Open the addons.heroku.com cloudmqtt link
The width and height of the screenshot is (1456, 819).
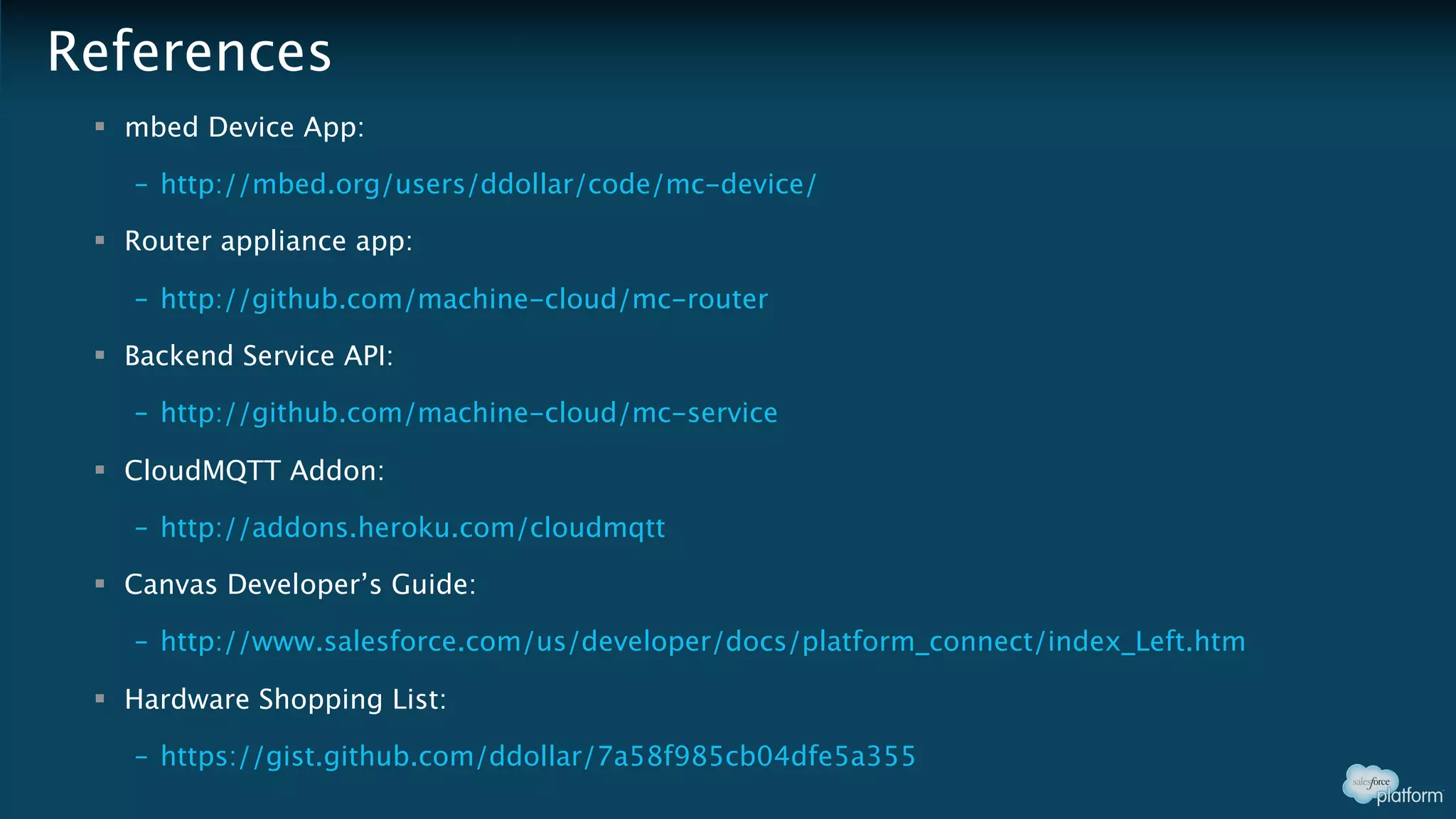[x=413, y=528]
